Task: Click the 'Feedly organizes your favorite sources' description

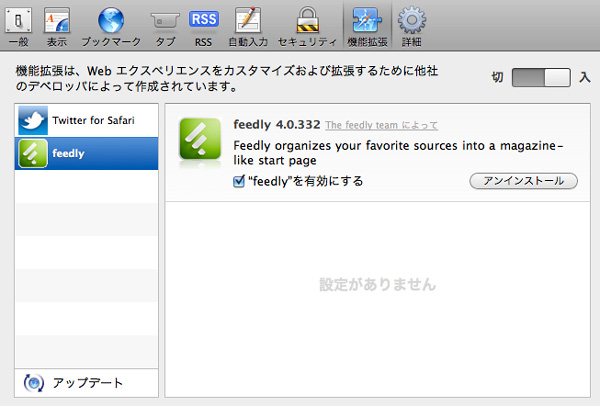Action: (x=398, y=153)
